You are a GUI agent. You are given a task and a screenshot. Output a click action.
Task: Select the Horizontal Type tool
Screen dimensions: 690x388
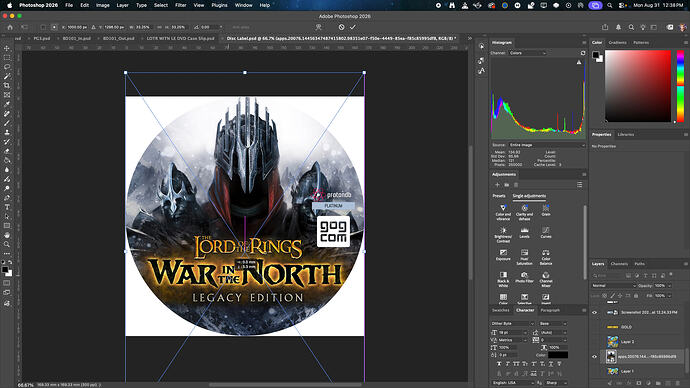click(7, 207)
